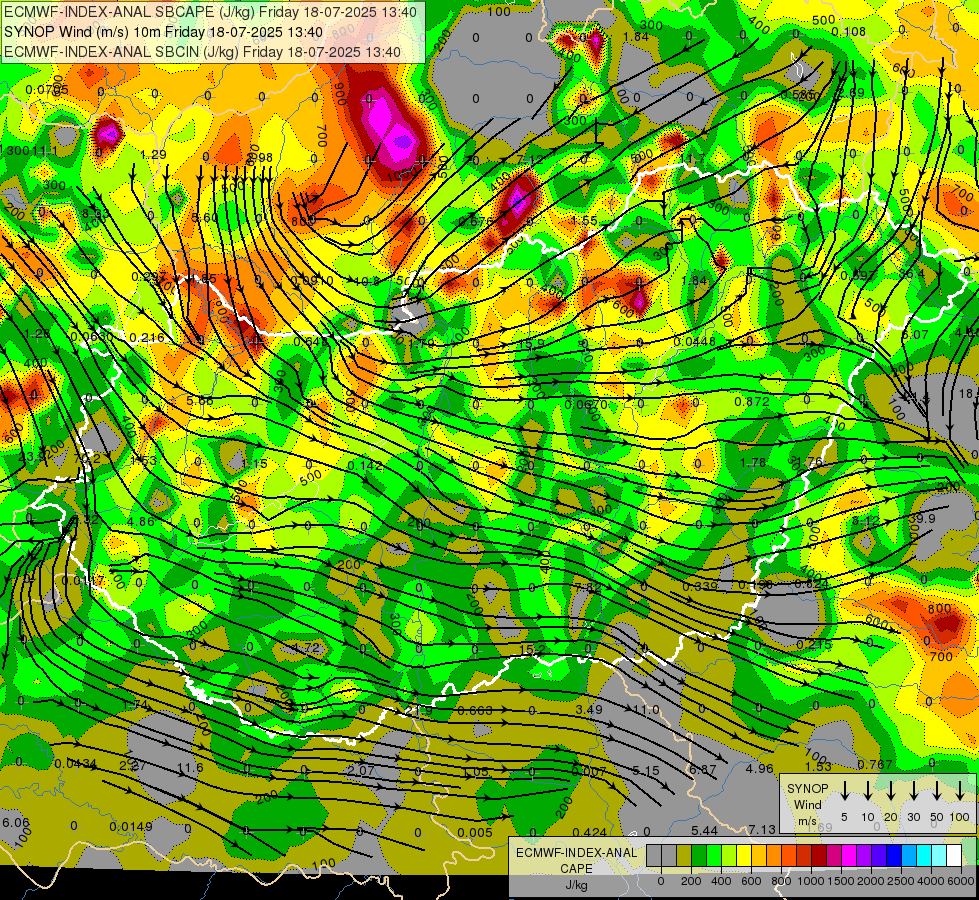Click the 0.0149 value on the map

pos(130,827)
